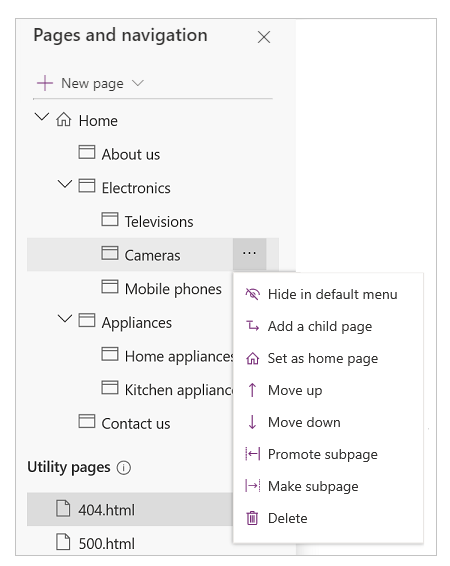Click the Move up arrow icon

point(253,390)
